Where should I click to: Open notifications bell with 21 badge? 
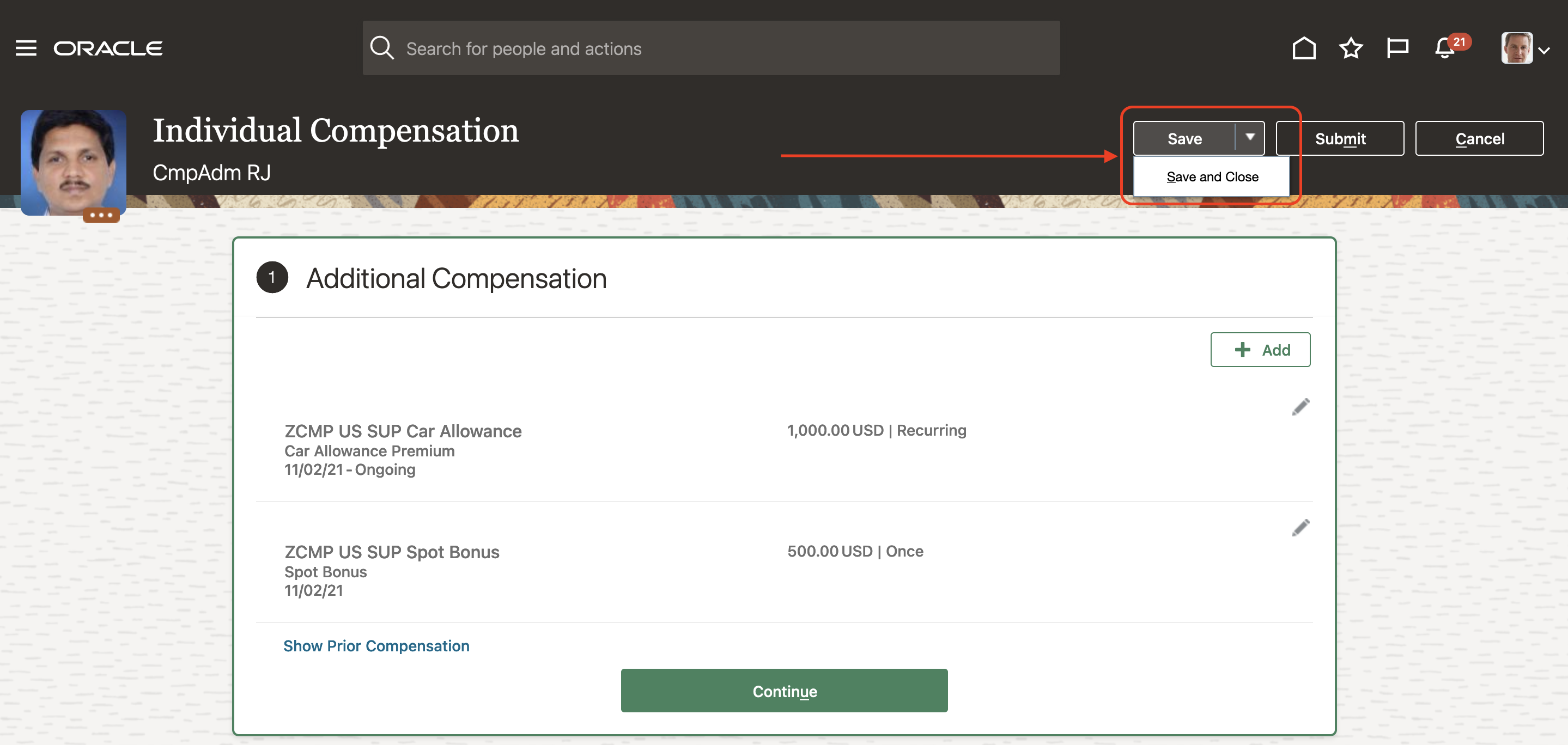(1445, 48)
